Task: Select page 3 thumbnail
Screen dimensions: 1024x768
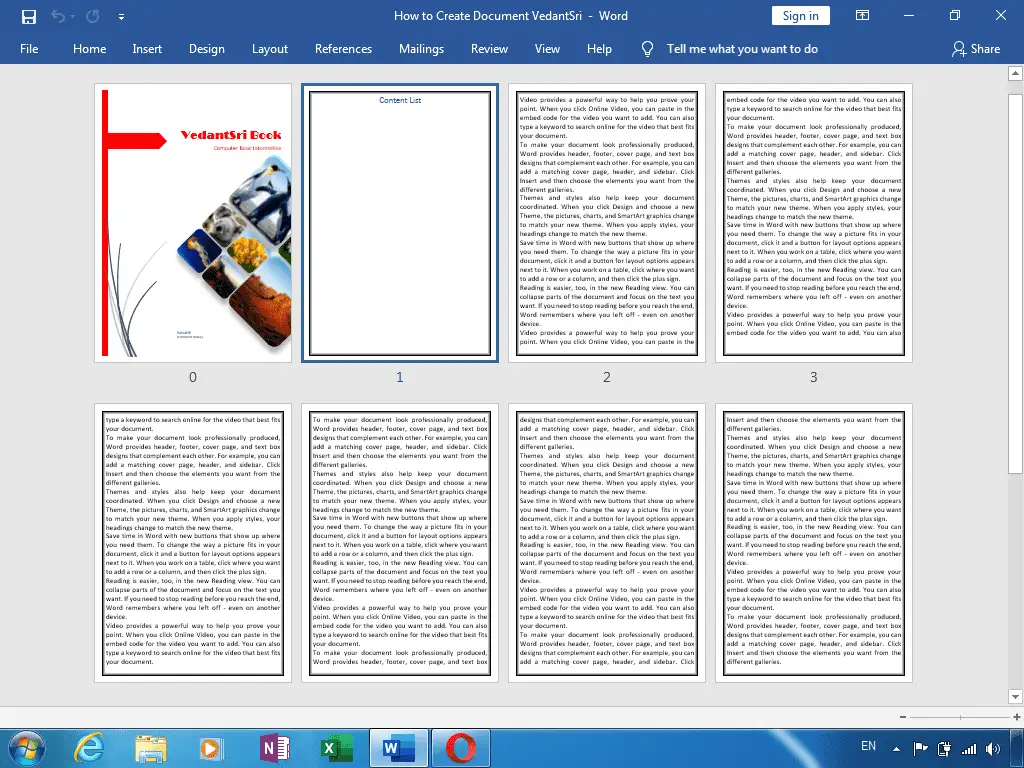Action: (x=814, y=223)
